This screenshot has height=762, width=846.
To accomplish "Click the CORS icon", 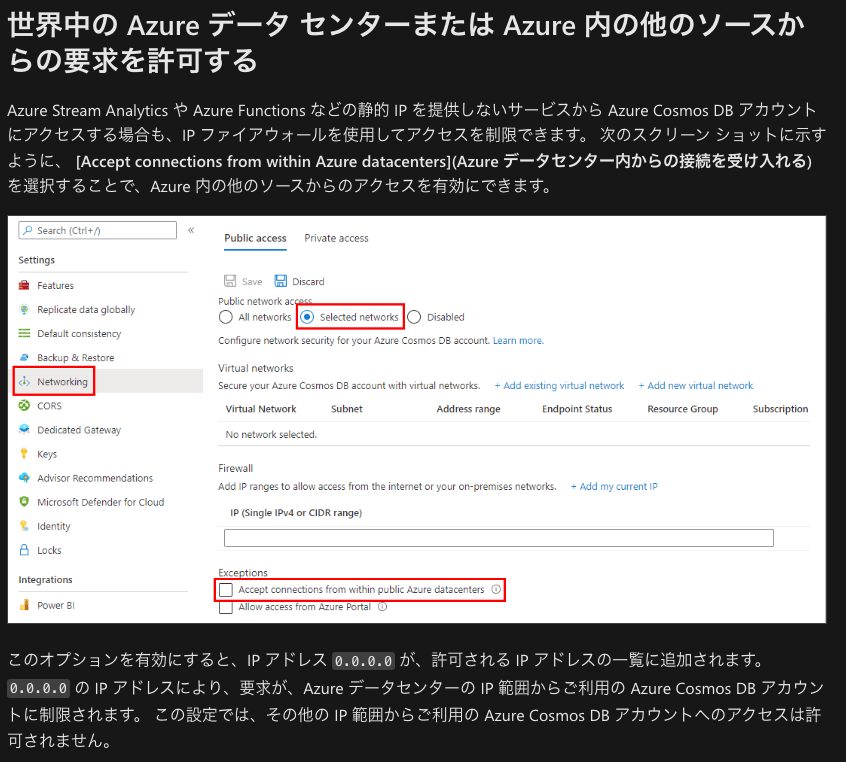I will click(x=24, y=405).
